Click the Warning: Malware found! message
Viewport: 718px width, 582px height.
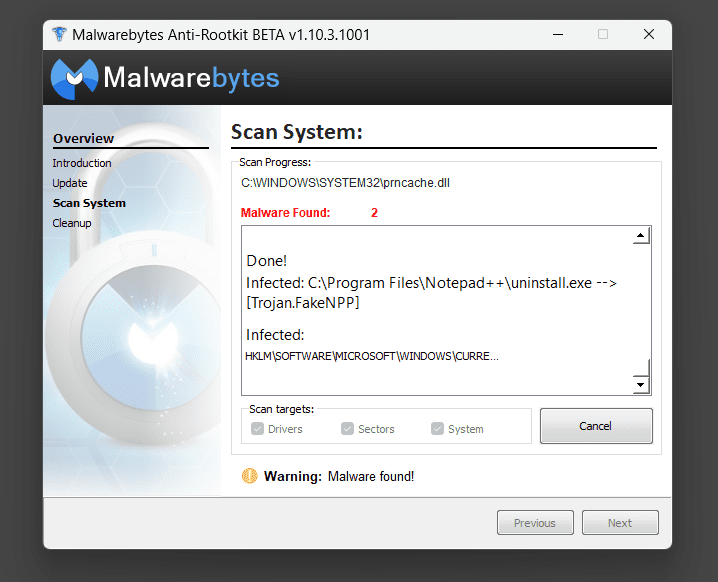339,476
